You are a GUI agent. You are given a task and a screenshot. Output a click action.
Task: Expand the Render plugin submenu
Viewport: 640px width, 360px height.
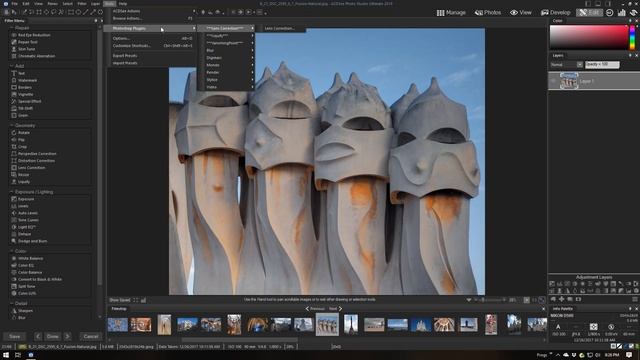[x=226, y=73]
